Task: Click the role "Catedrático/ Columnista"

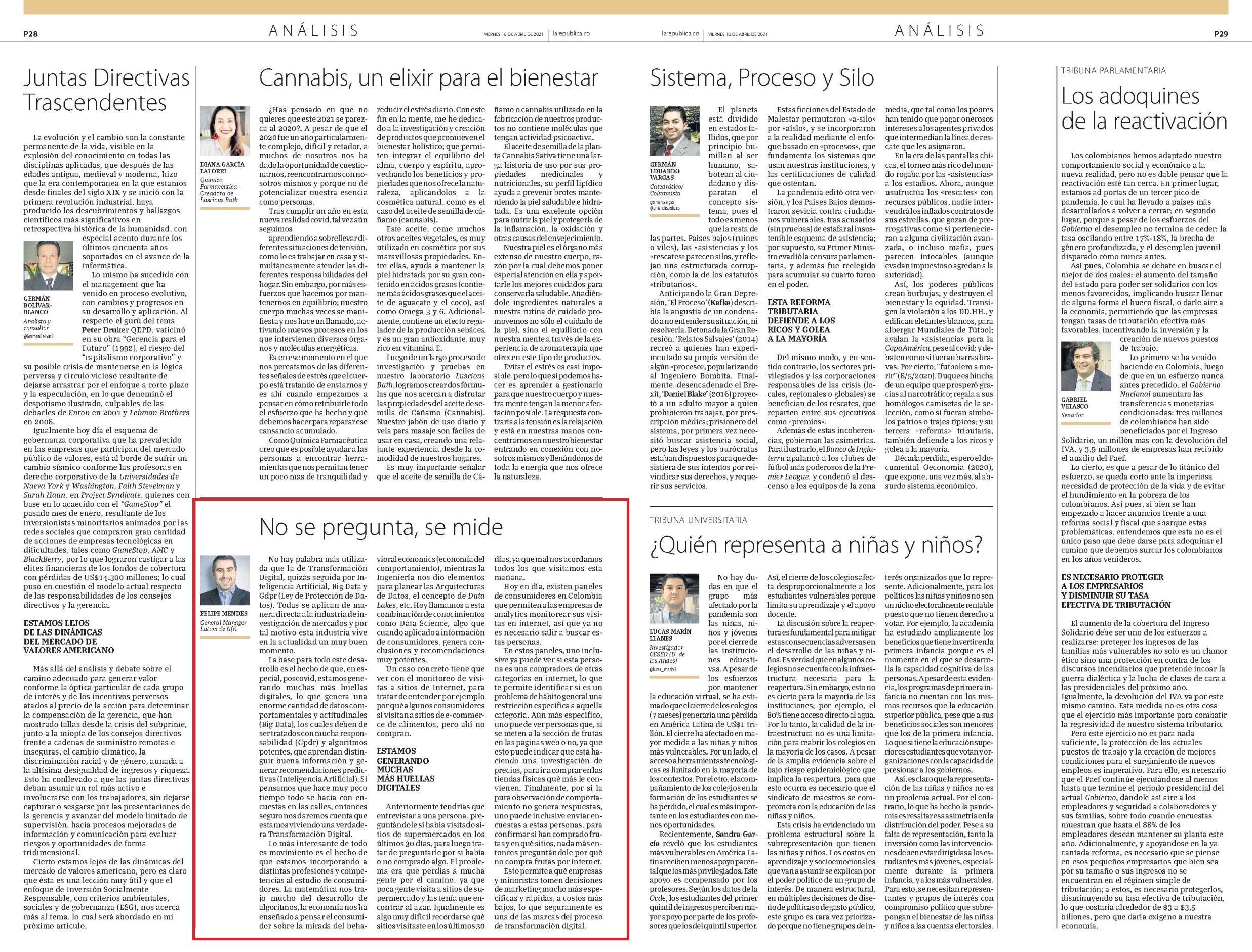Action: 666,190
